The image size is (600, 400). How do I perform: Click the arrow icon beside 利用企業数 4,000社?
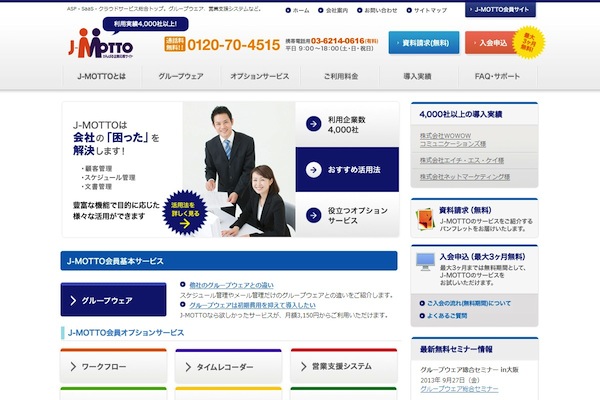pyautogui.click(x=313, y=124)
